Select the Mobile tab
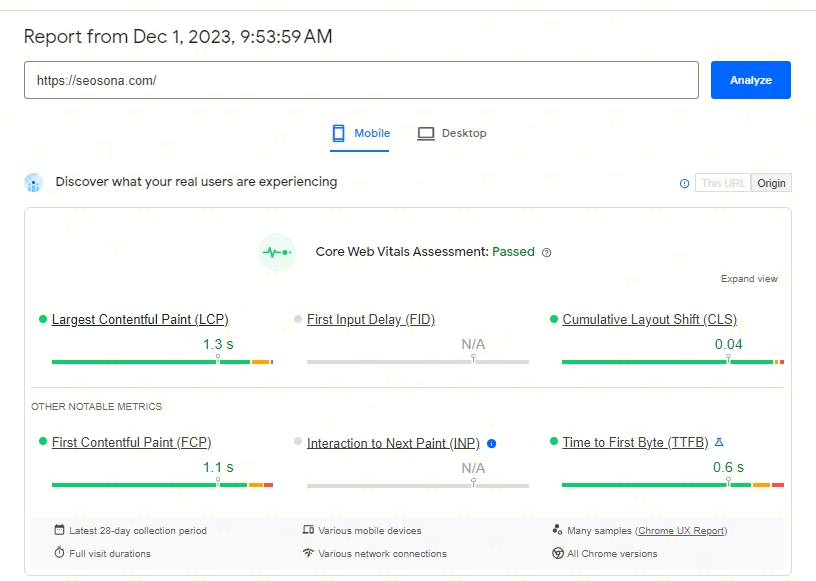 coord(360,133)
